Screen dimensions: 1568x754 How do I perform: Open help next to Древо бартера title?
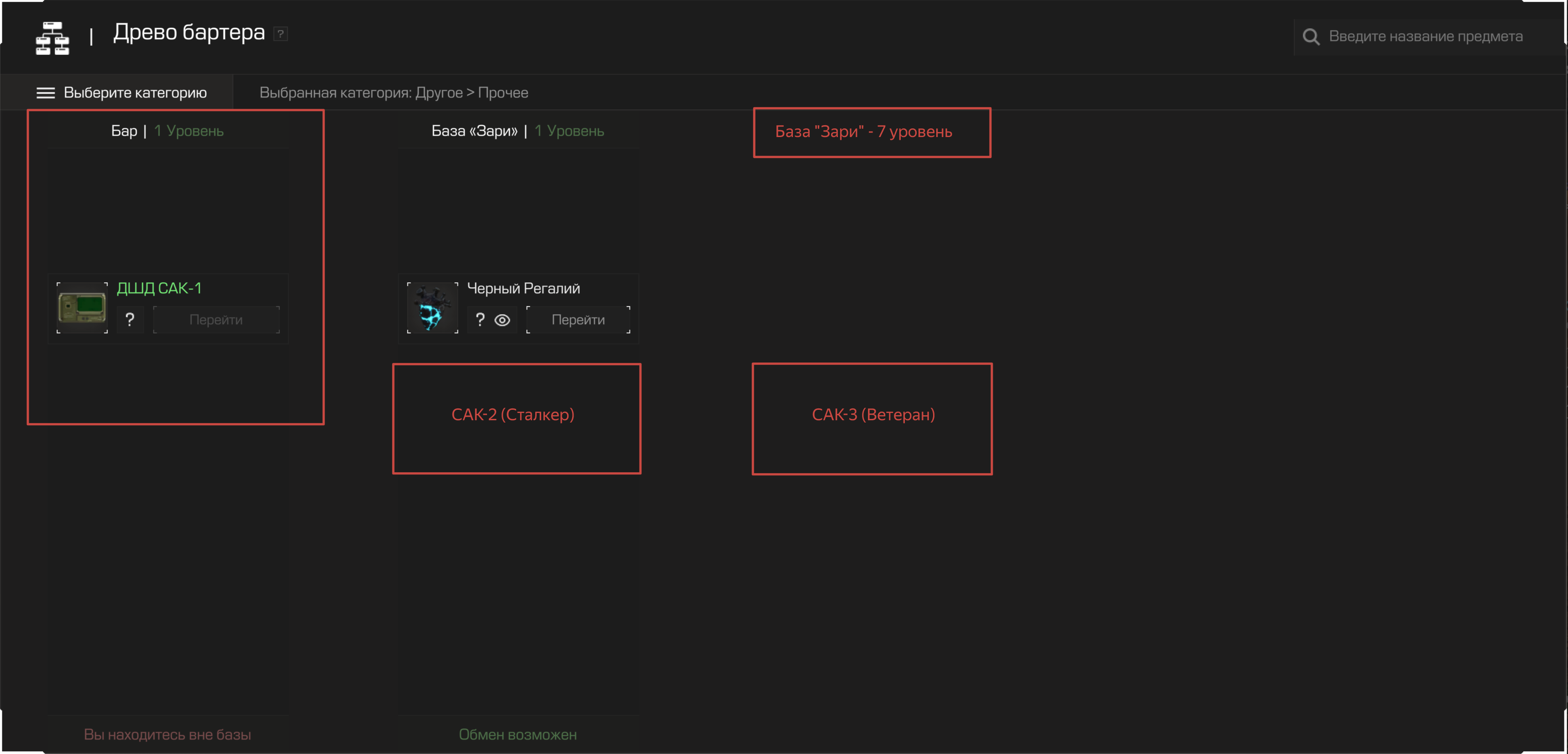tap(280, 34)
